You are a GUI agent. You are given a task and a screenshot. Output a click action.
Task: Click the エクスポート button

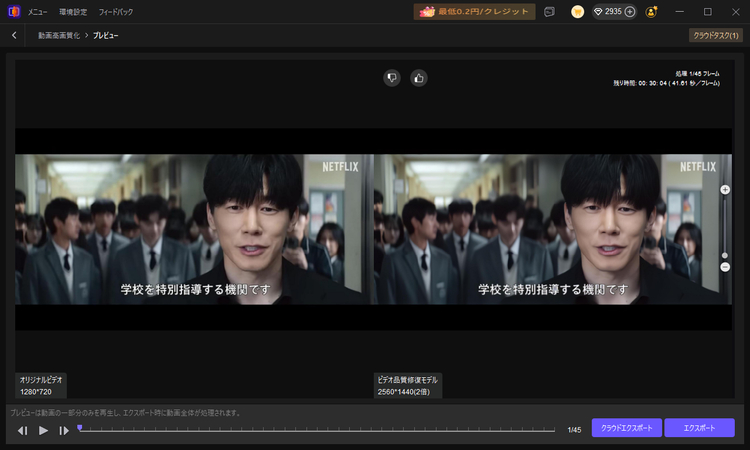pos(699,428)
